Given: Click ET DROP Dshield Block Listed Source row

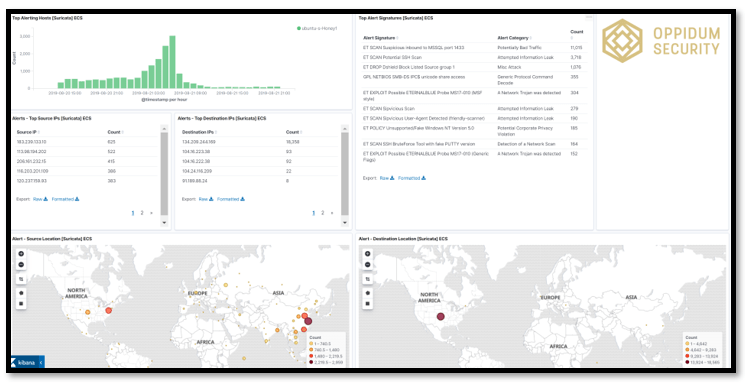Looking at the screenshot, I should point(475,67).
